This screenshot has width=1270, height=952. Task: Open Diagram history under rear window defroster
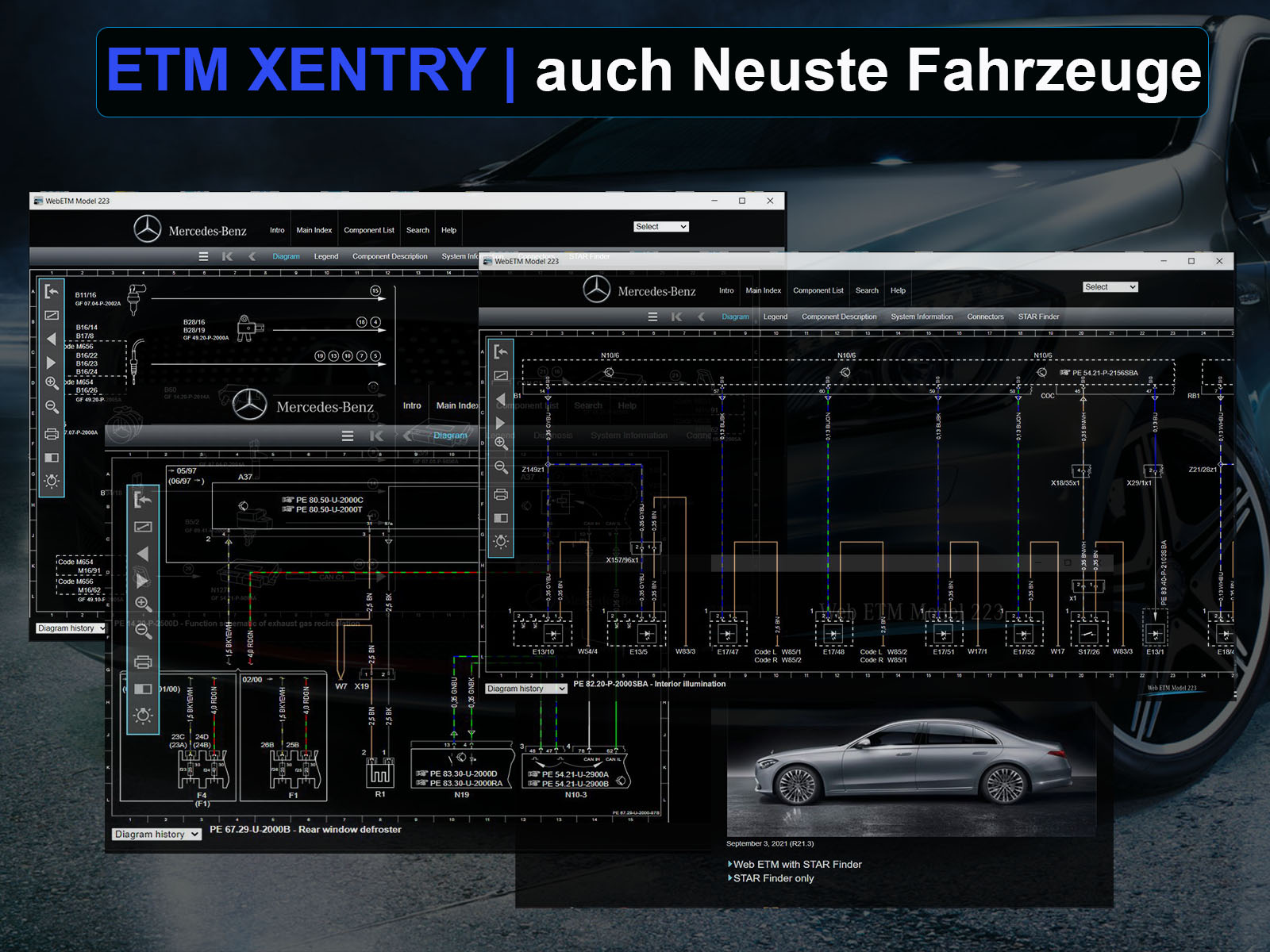[x=156, y=835]
